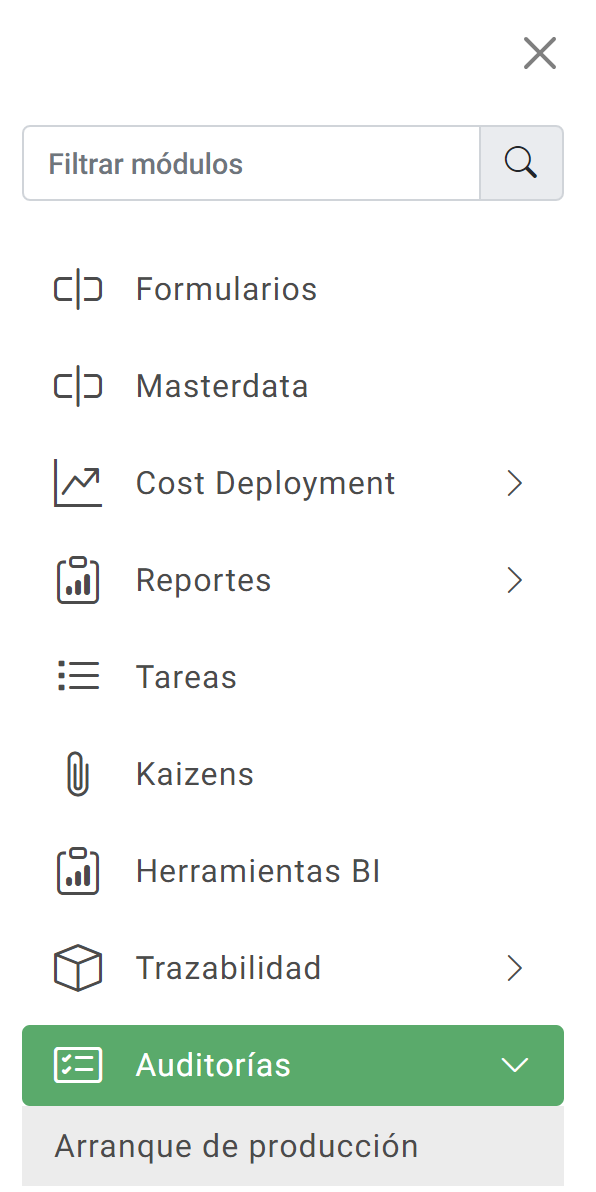Image resolution: width=596 pixels, height=1192 pixels.
Task: Click the magnifier search button
Action: [x=522, y=163]
